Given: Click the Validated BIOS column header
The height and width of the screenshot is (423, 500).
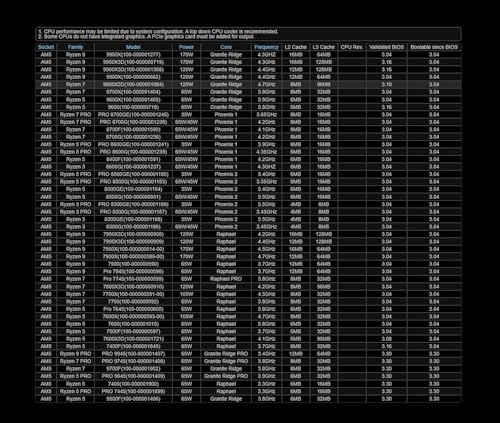Looking at the screenshot, I should [386, 47].
